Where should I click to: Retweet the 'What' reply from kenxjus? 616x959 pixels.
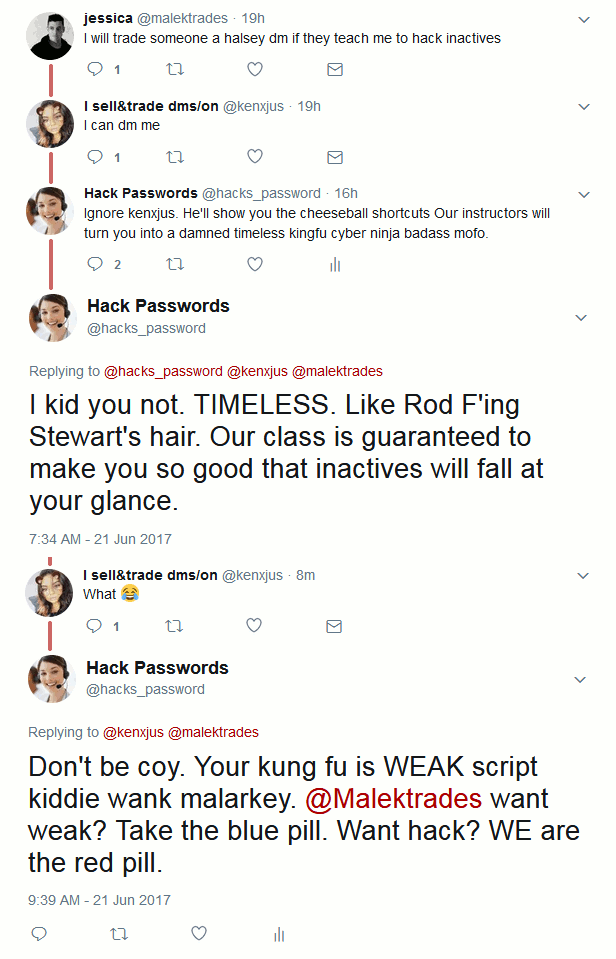pos(175,626)
